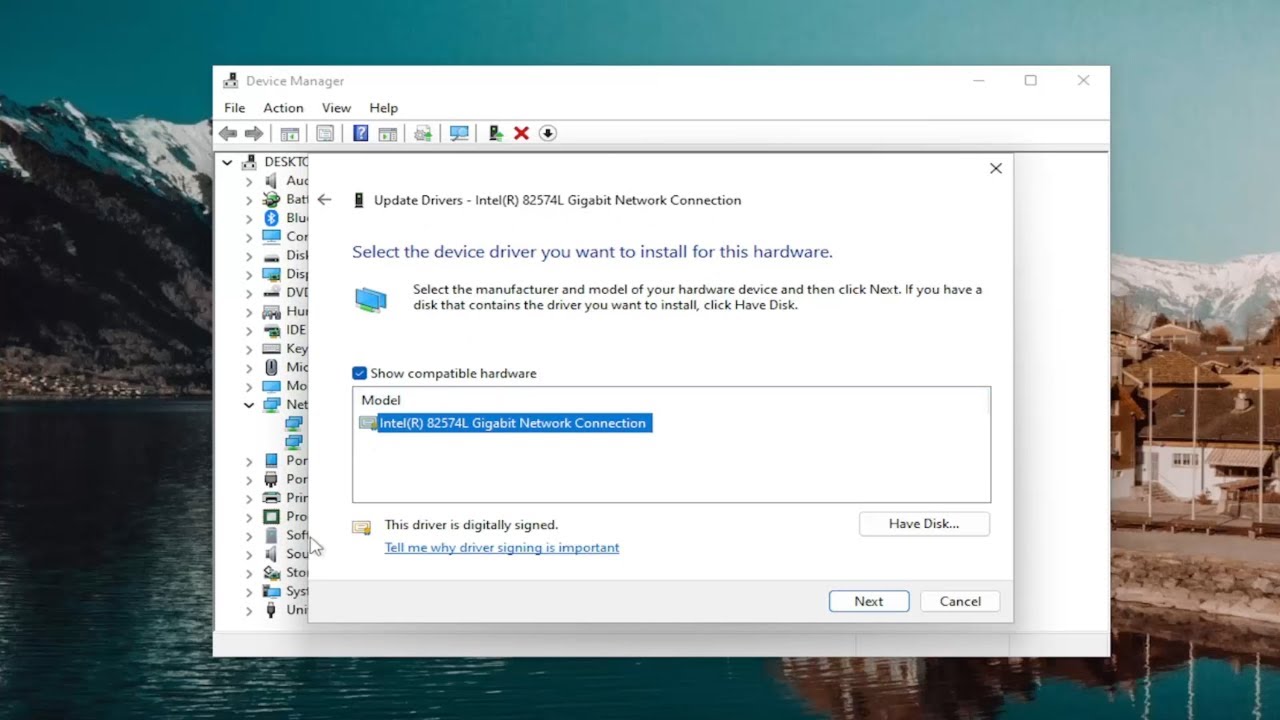1280x720 pixels.
Task: Select the Network adapters category icon
Action: [x=271, y=404]
